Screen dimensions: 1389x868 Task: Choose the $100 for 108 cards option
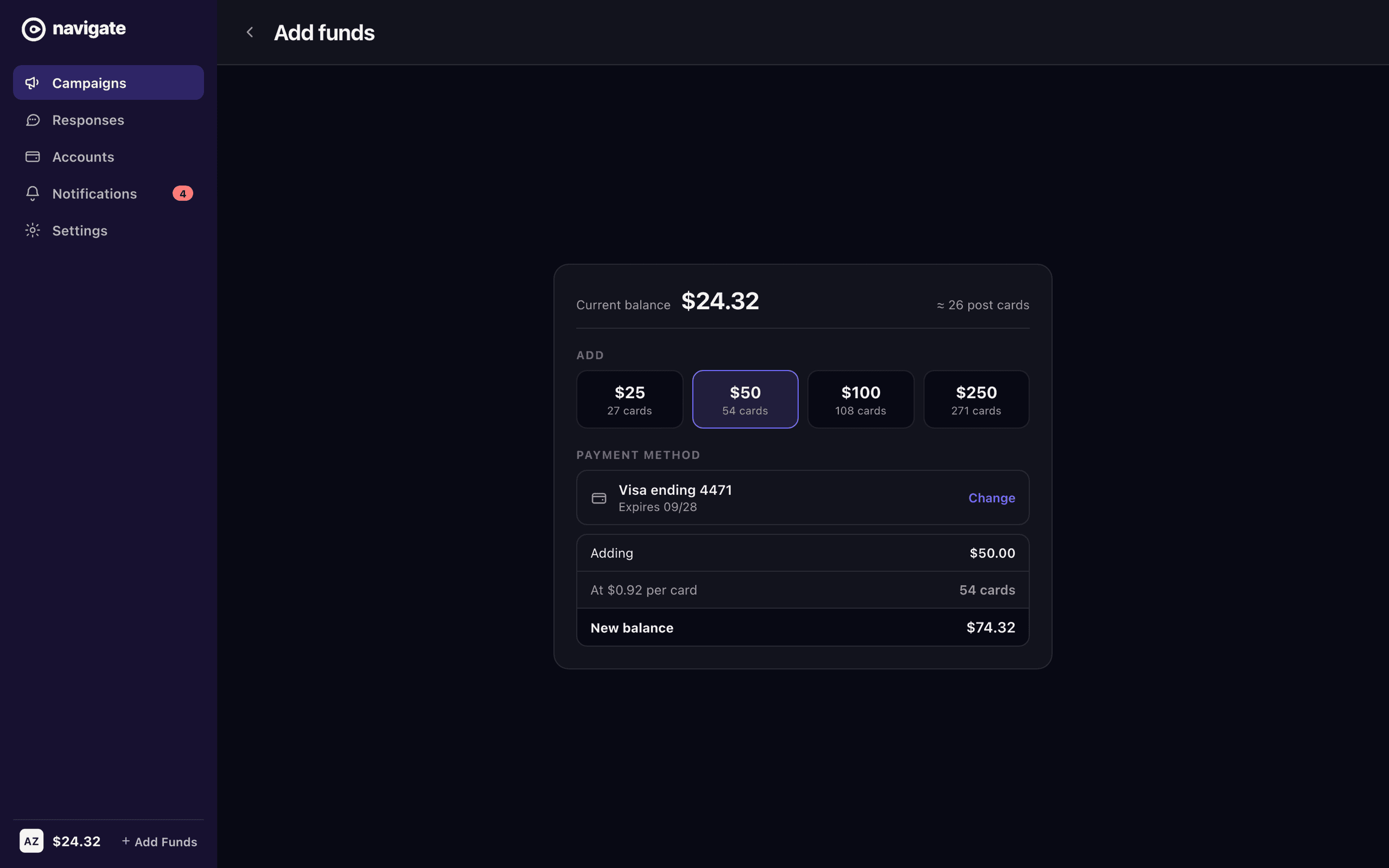[x=861, y=399]
